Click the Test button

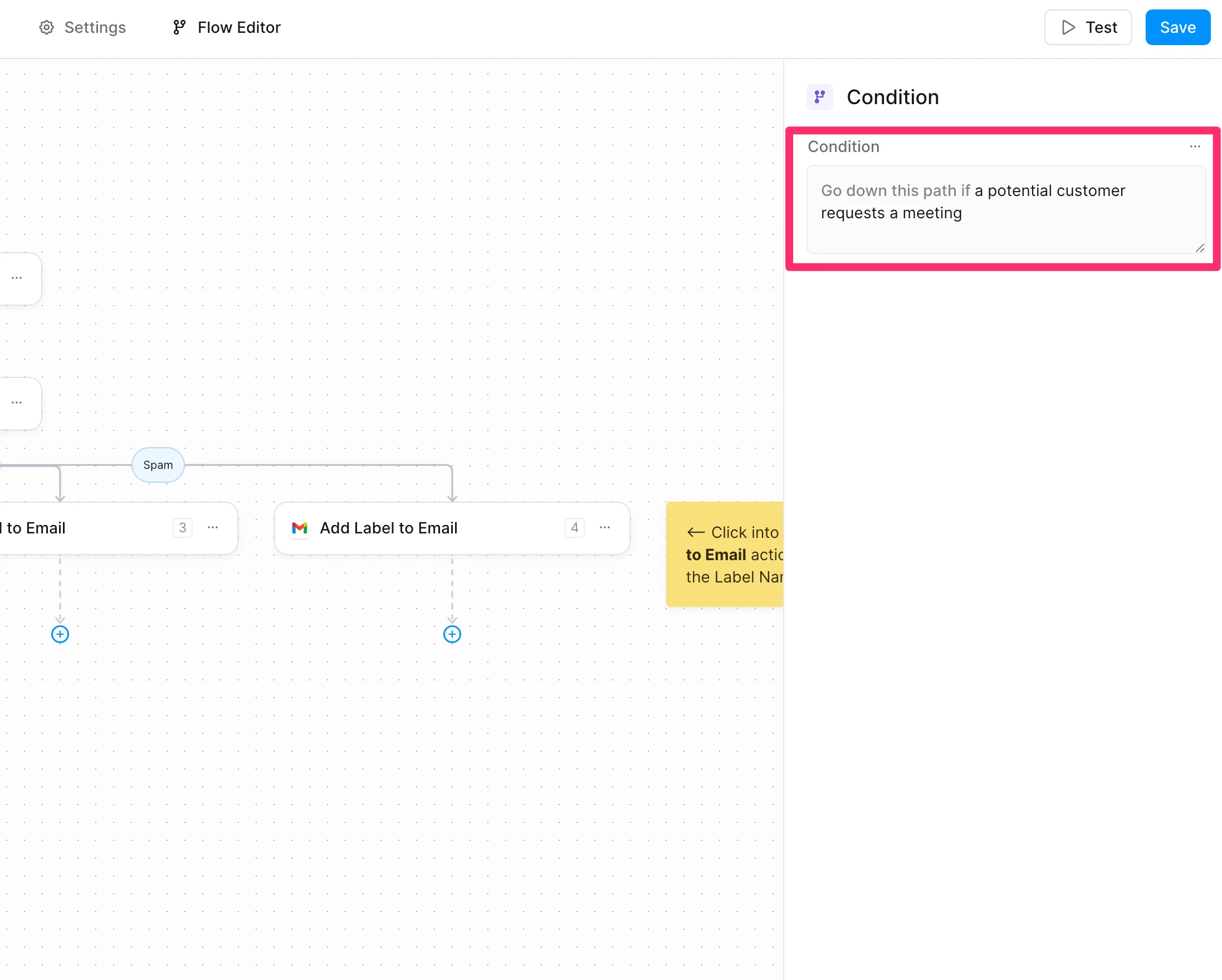(x=1088, y=27)
